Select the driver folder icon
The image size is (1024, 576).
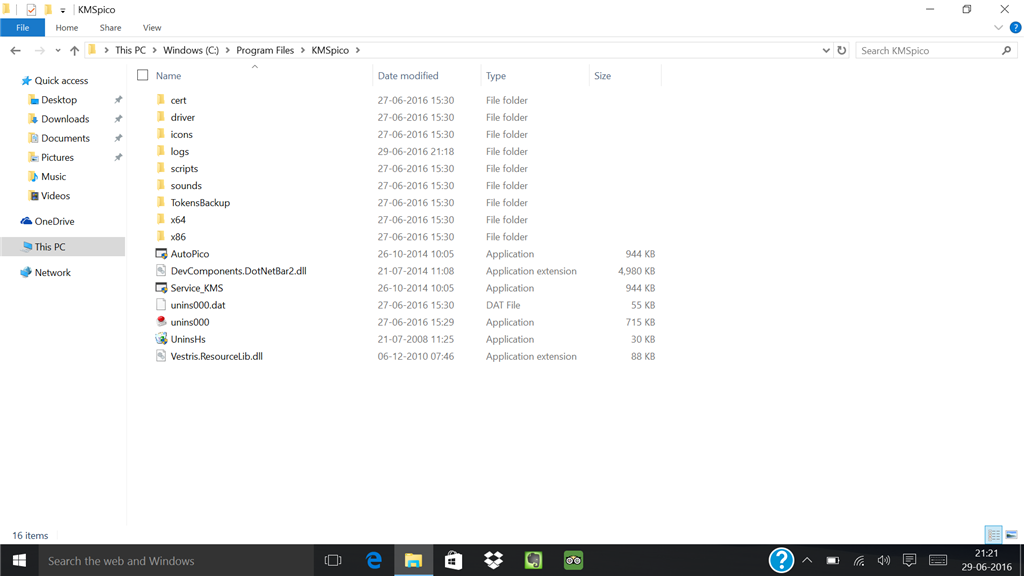(x=161, y=117)
